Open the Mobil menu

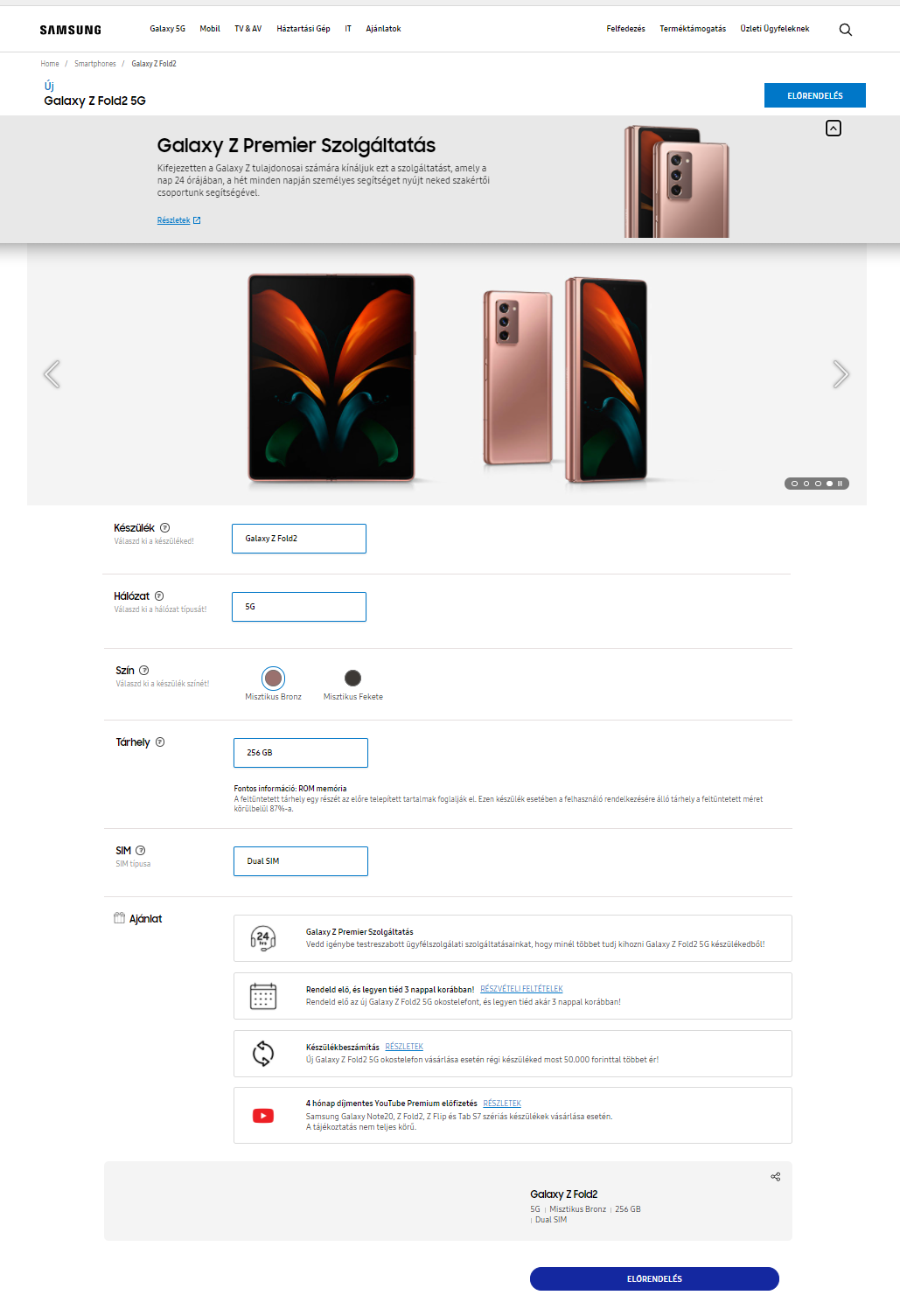click(210, 29)
